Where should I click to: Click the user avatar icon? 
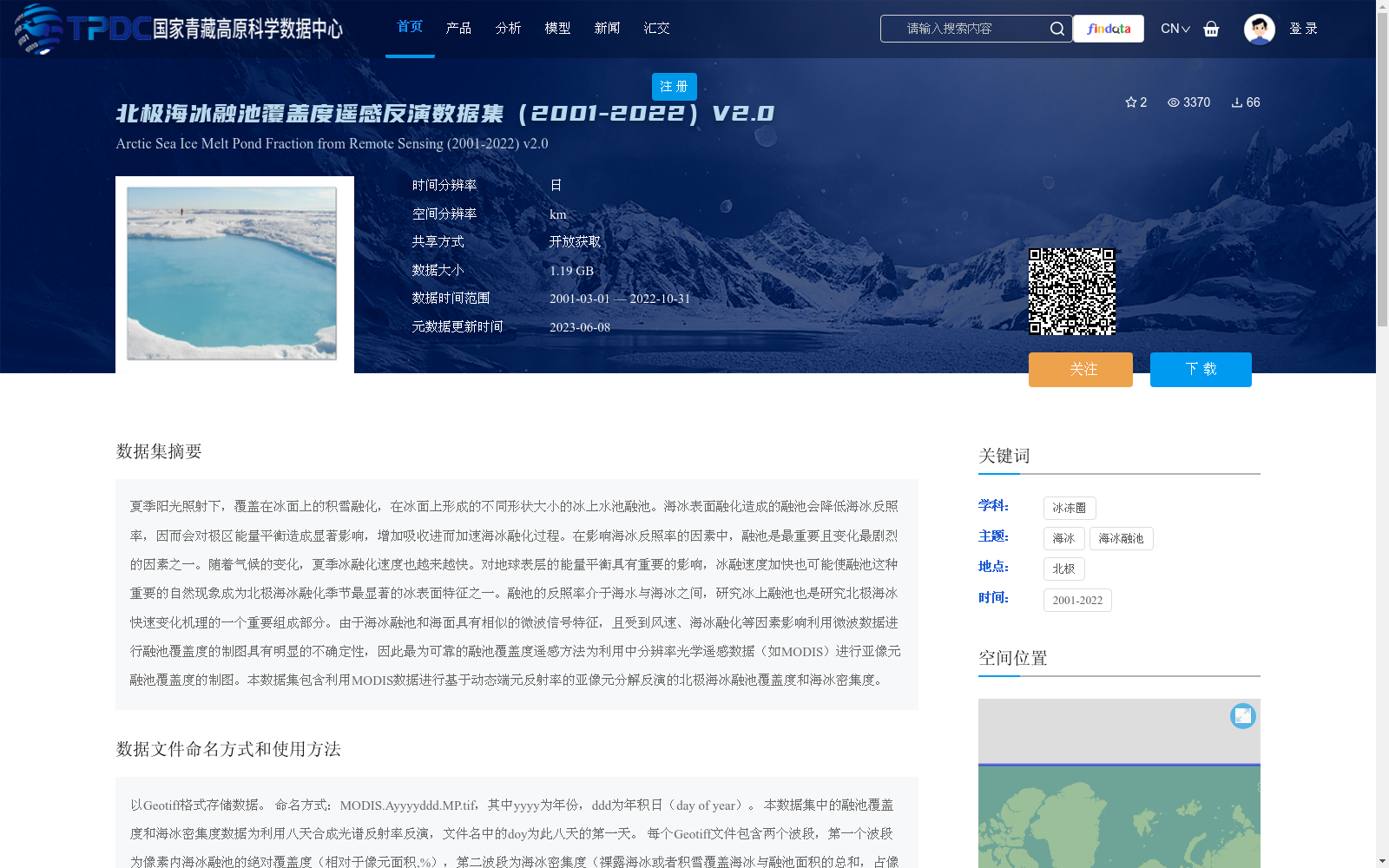click(1259, 29)
